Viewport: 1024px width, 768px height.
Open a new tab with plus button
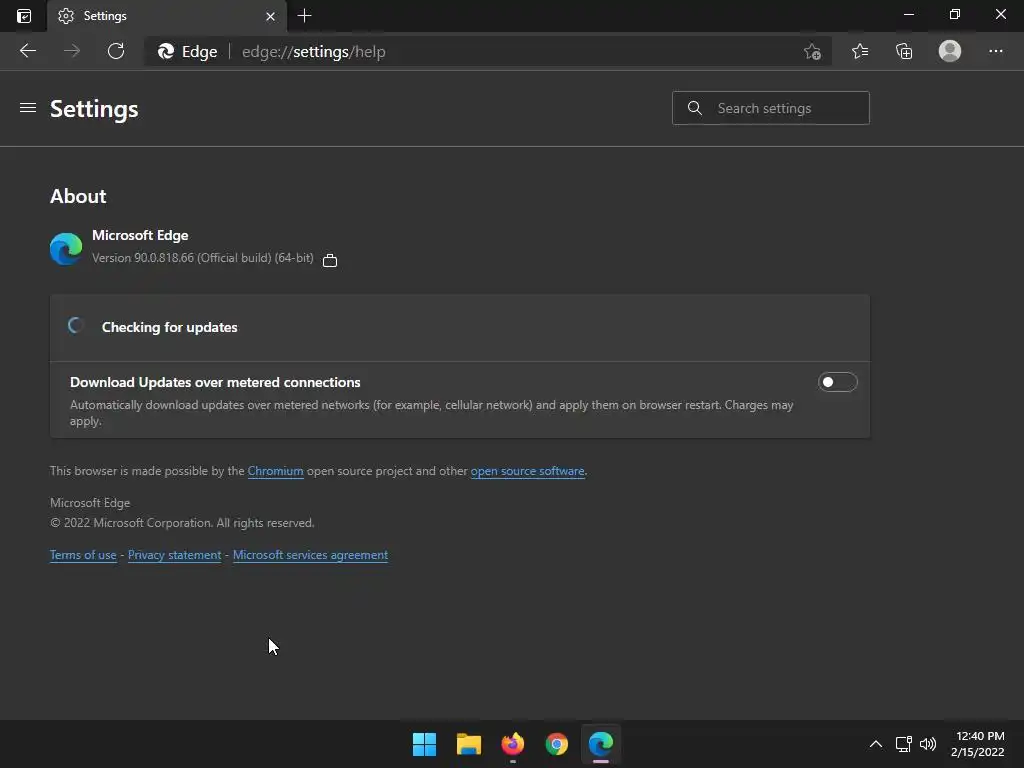(x=304, y=16)
